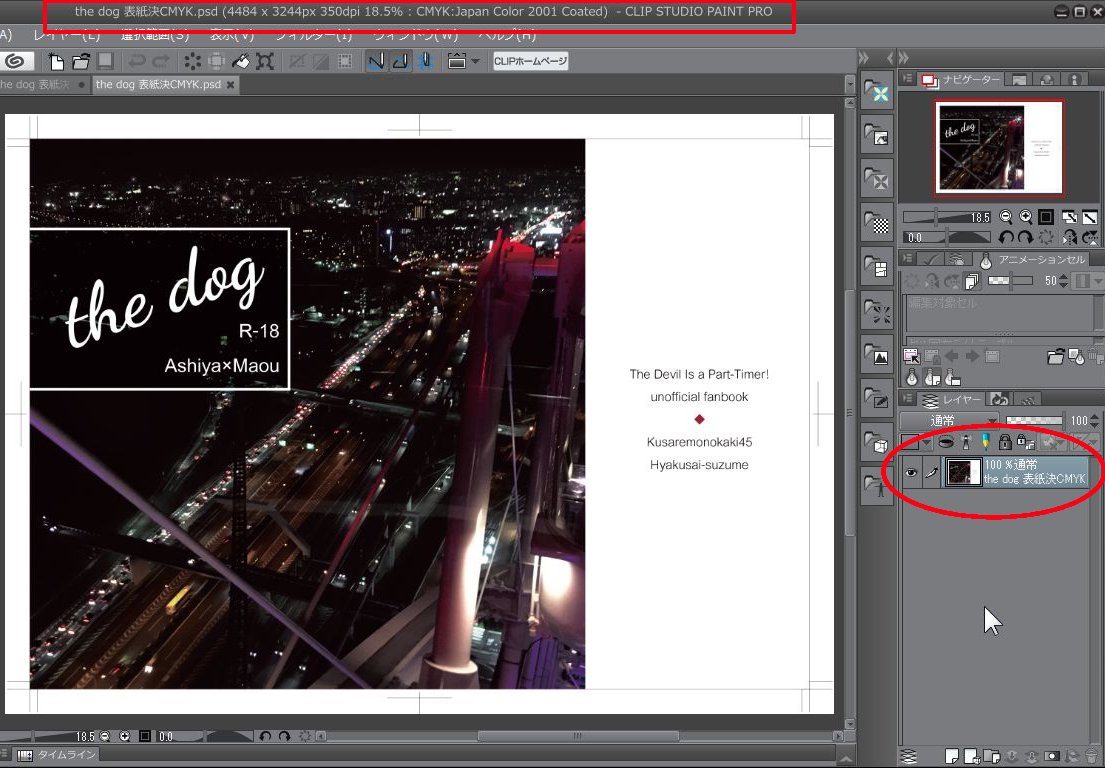1105x768 pixels.
Task: Click the horizontal canvas scrollbar
Action: 578,736
